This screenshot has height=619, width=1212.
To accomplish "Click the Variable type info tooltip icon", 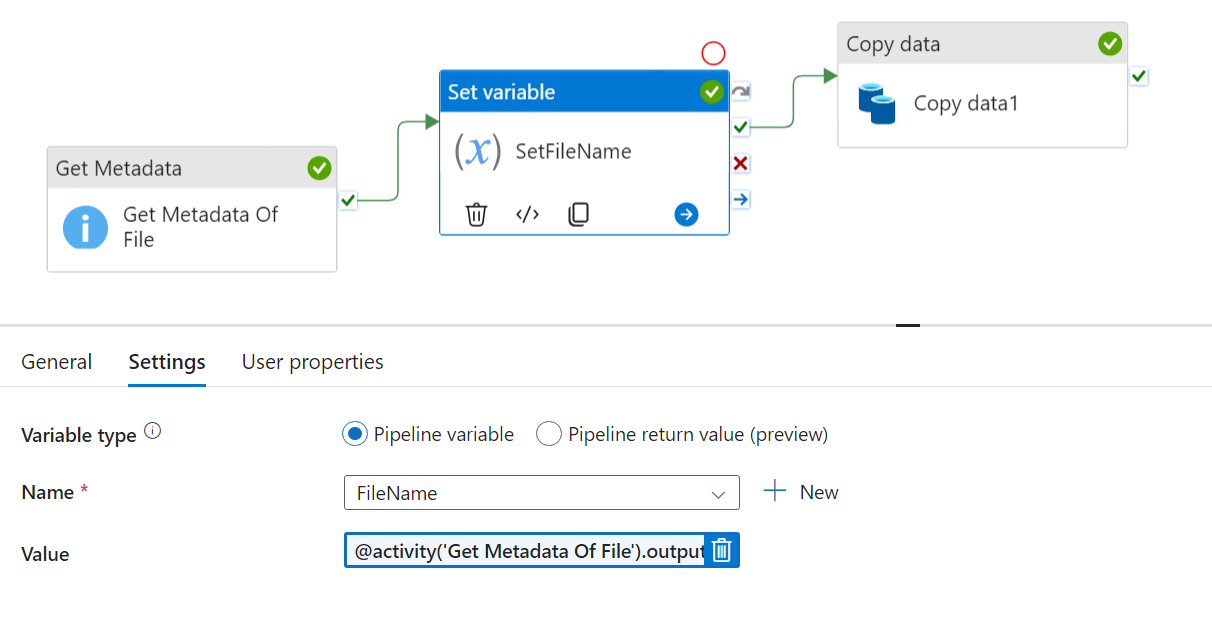I will click(x=152, y=432).
